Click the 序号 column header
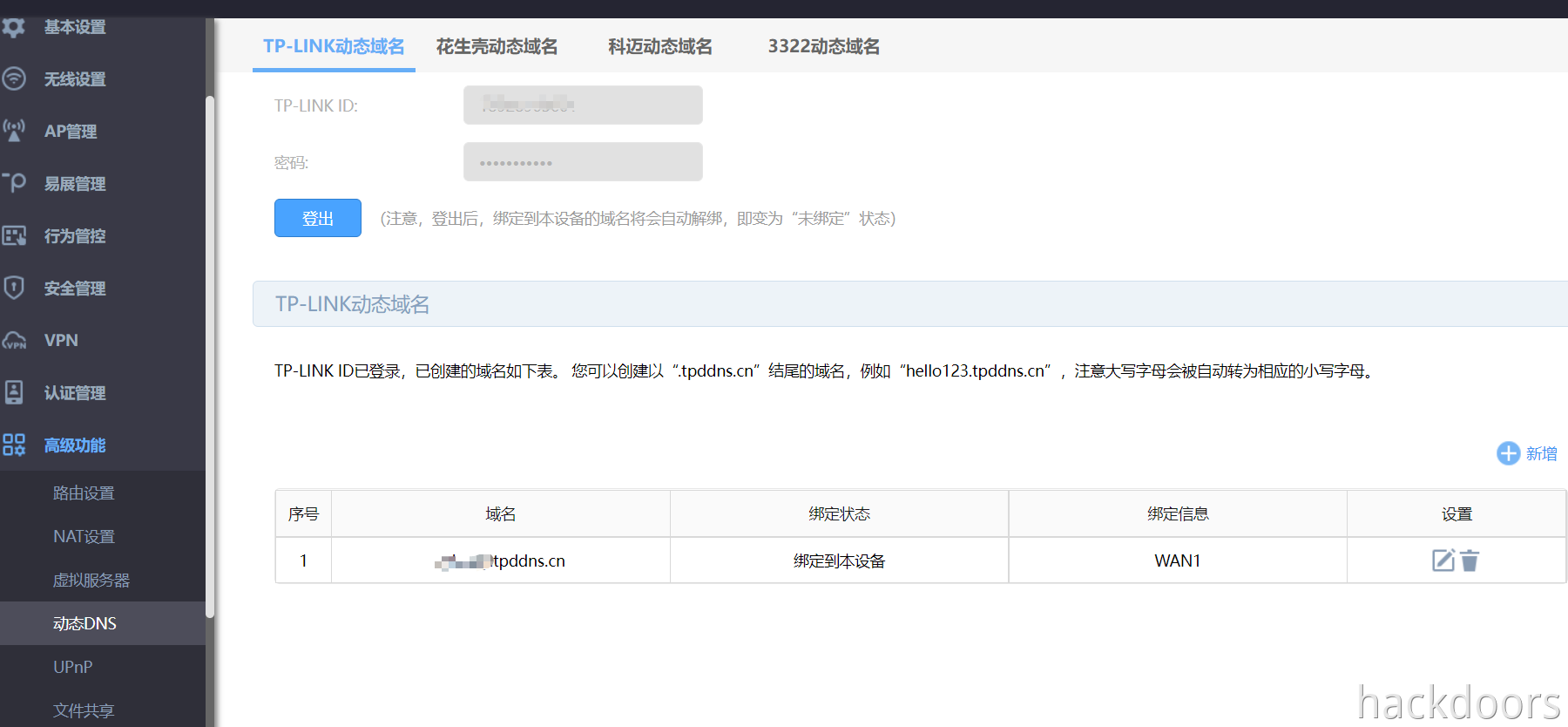Screen dimensions: 1568x727 [x=303, y=513]
